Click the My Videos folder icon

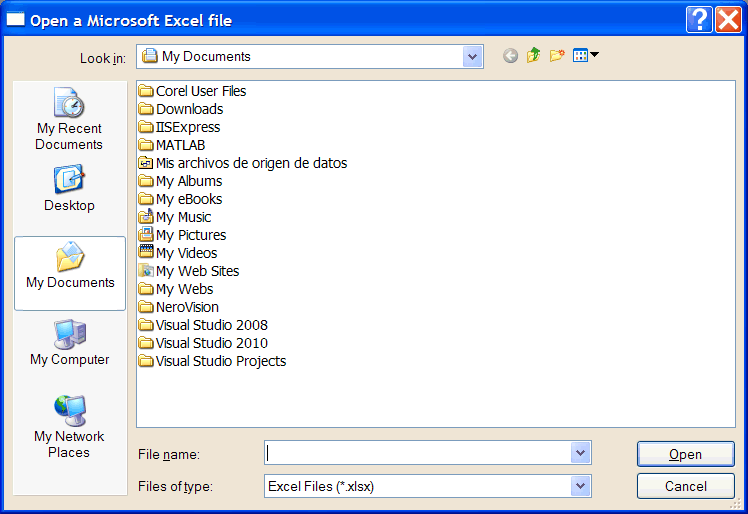click(x=146, y=252)
